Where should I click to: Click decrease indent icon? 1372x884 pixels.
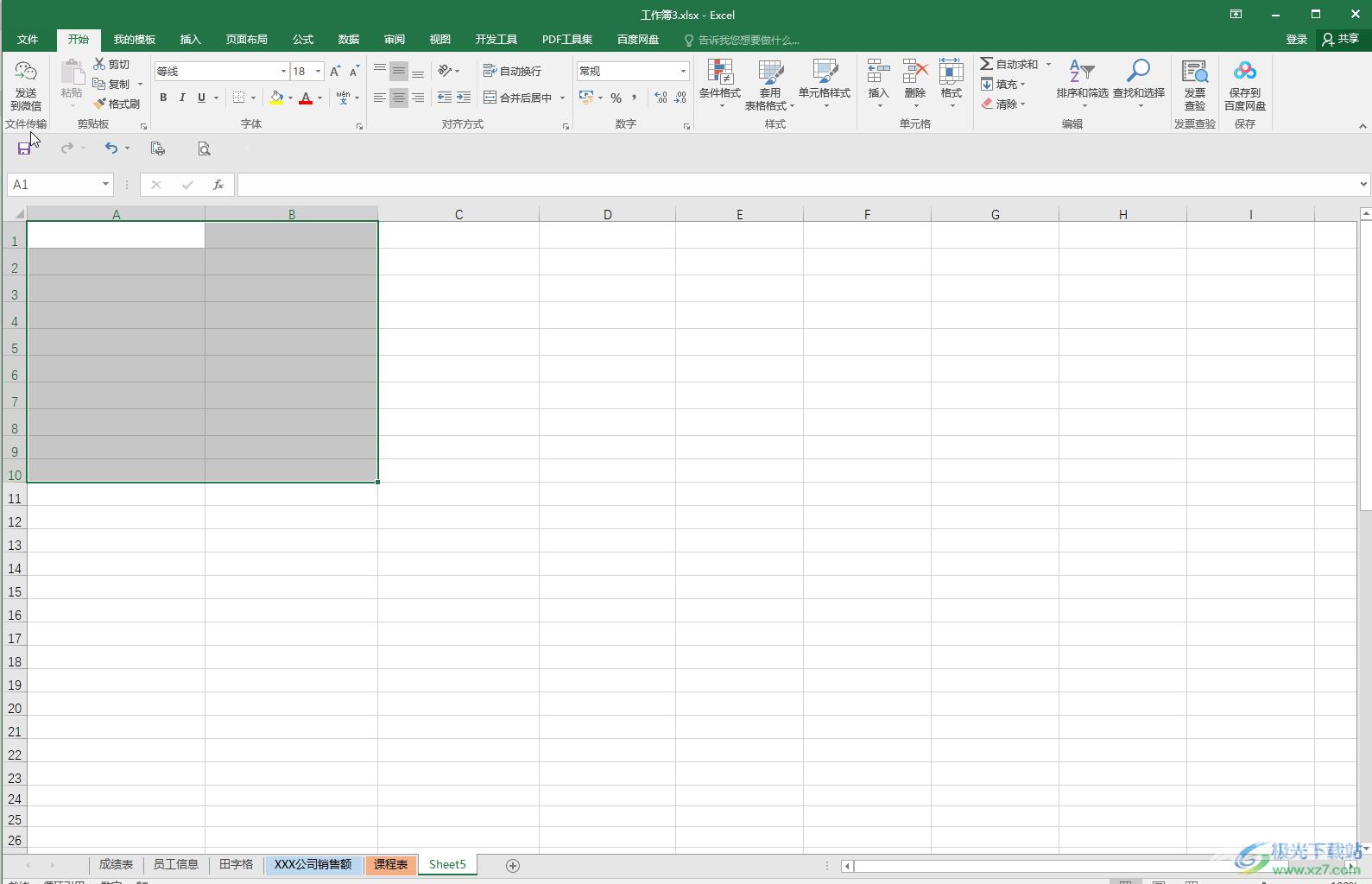(445, 98)
